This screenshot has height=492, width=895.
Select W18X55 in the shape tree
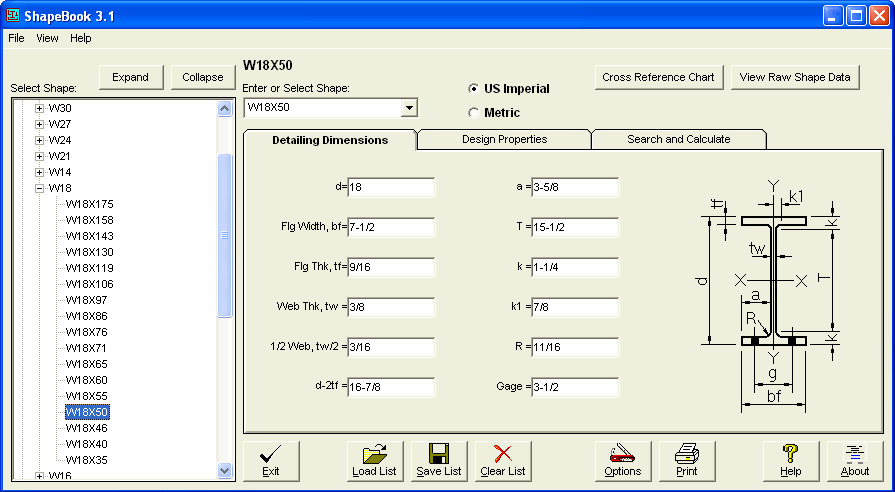coord(87,396)
